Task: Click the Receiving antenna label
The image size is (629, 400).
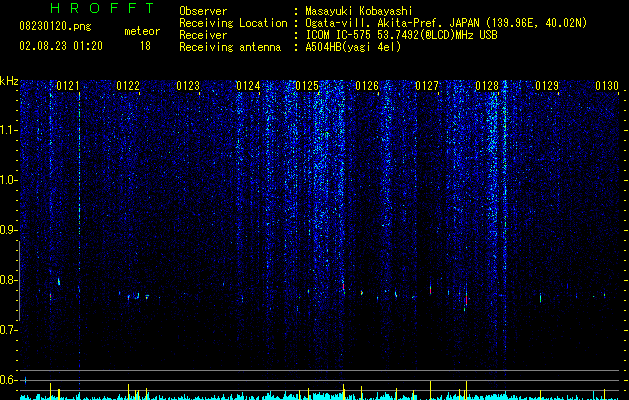Action: point(230,47)
